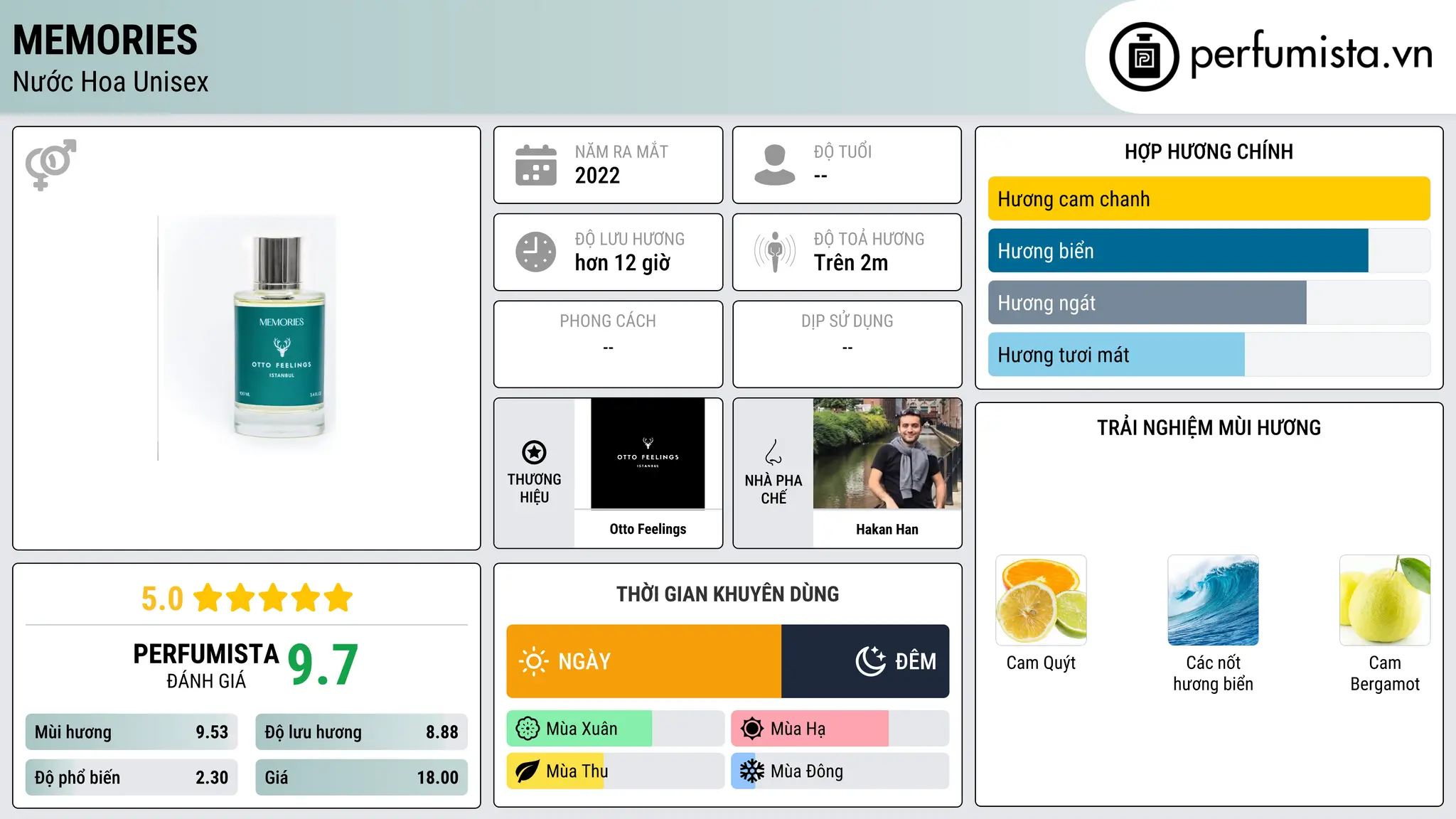The height and width of the screenshot is (819, 1456).
Task: Click the release year 2022
Action: [597, 176]
